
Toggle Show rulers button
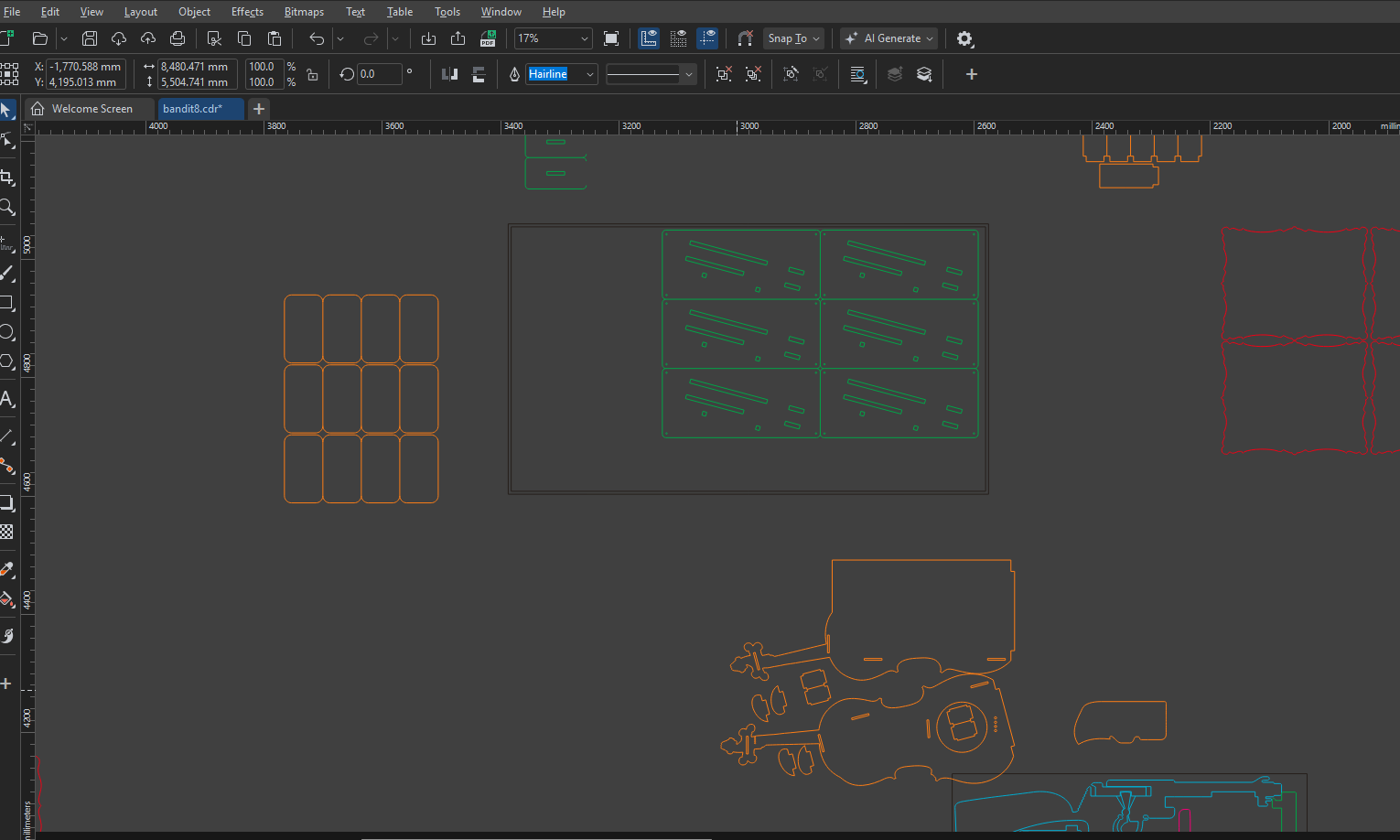pyautogui.click(x=649, y=38)
